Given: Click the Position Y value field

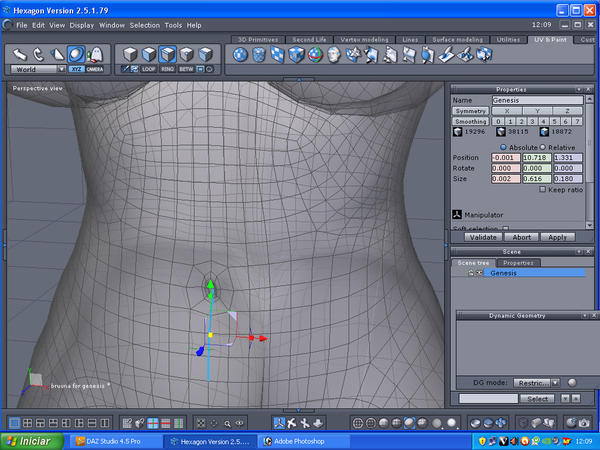Looking at the screenshot, I should tap(535, 157).
